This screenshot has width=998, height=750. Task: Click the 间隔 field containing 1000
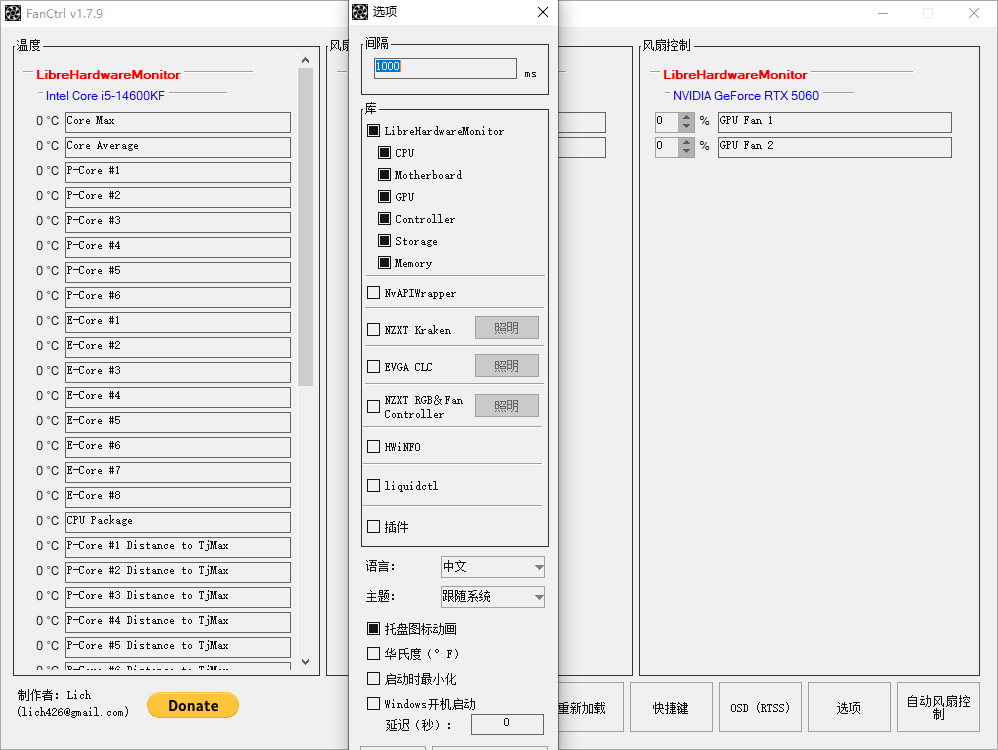[444, 67]
